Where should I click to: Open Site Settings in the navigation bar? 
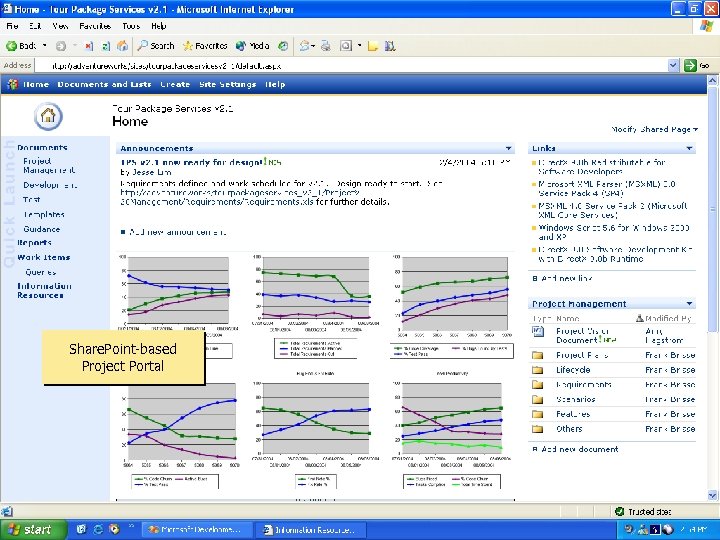click(227, 84)
